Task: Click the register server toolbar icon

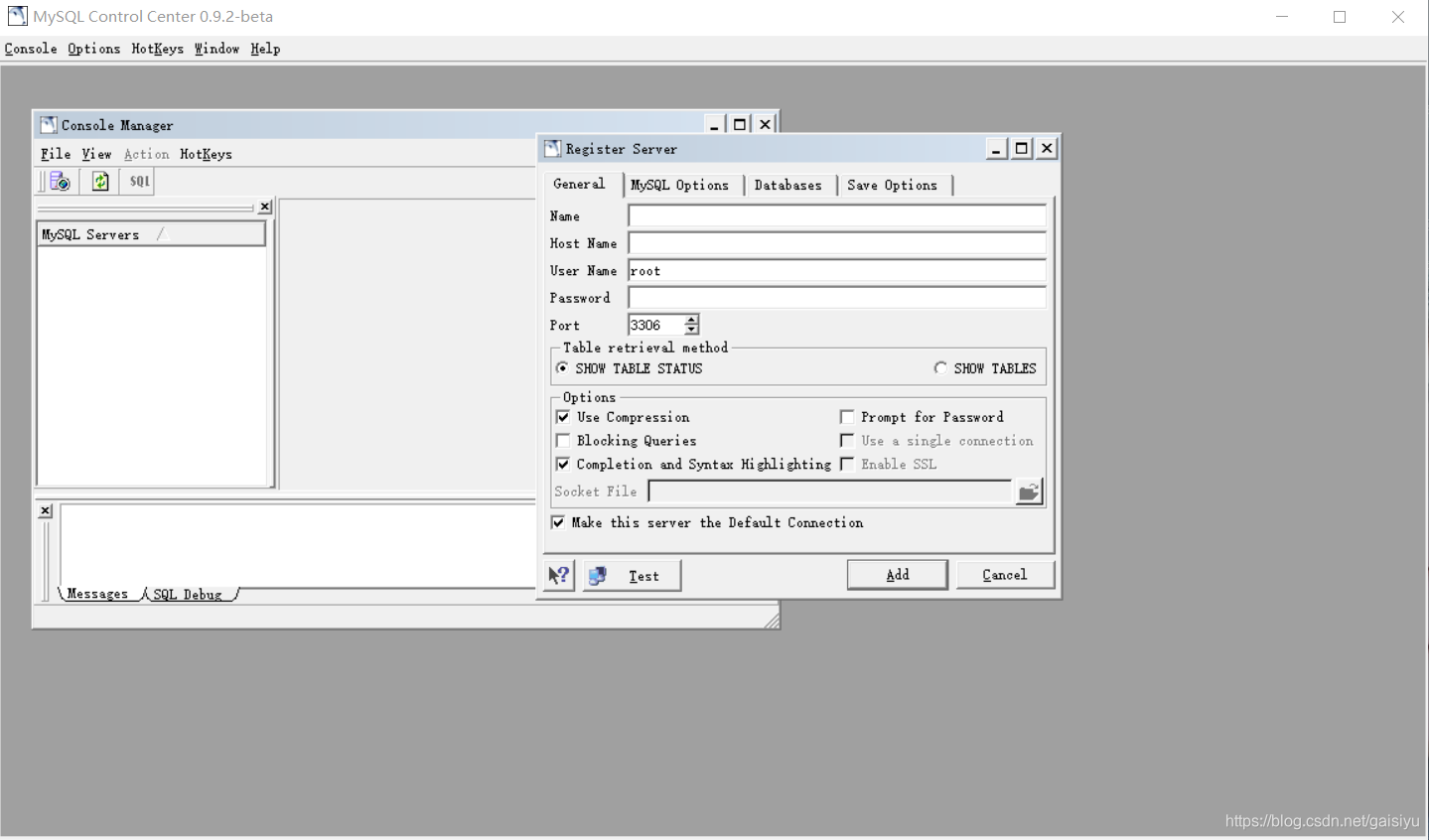Action: pos(60,181)
